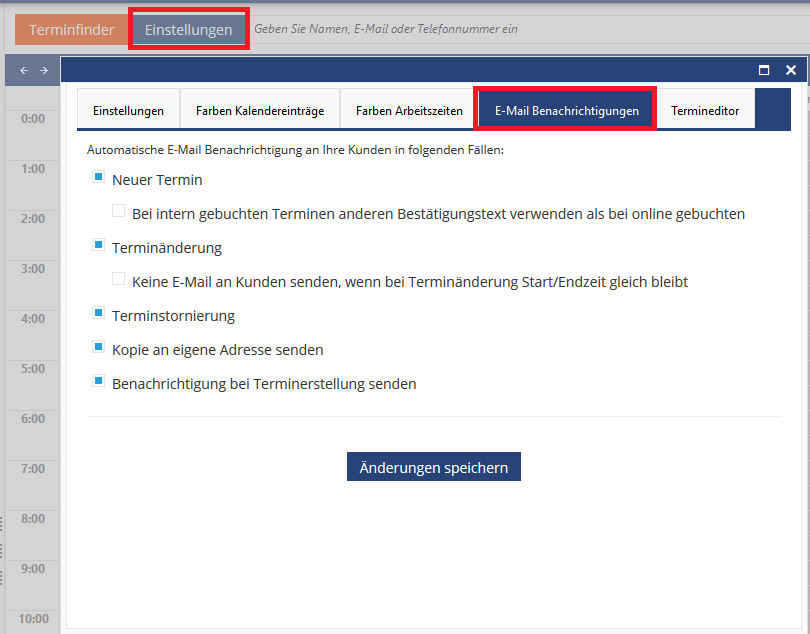The width and height of the screenshot is (810, 634).
Task: Click the top Einstellungen toolbar button
Action: (x=189, y=30)
